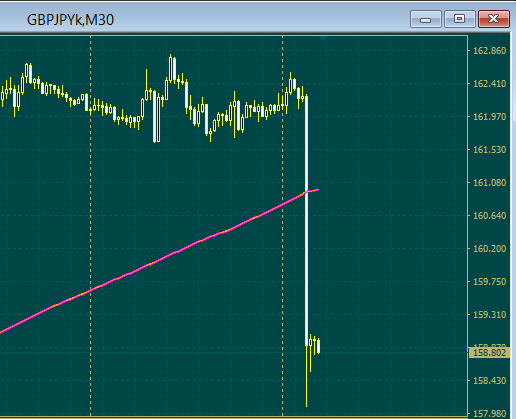The height and width of the screenshot is (419, 516).
Task: Click the 162.860 price scale label
Action: pos(489,51)
